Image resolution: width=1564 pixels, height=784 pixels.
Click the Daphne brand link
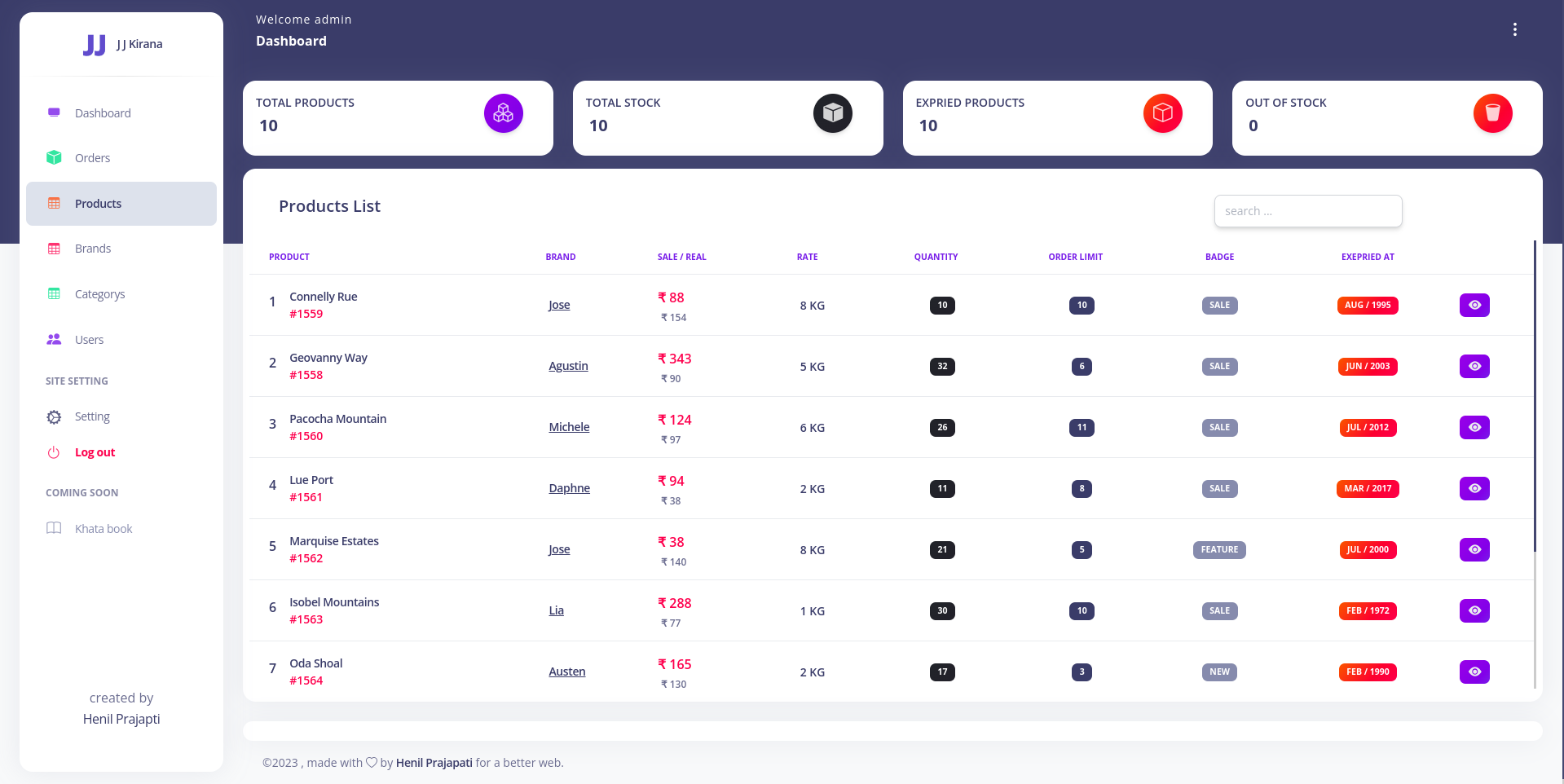tap(569, 488)
